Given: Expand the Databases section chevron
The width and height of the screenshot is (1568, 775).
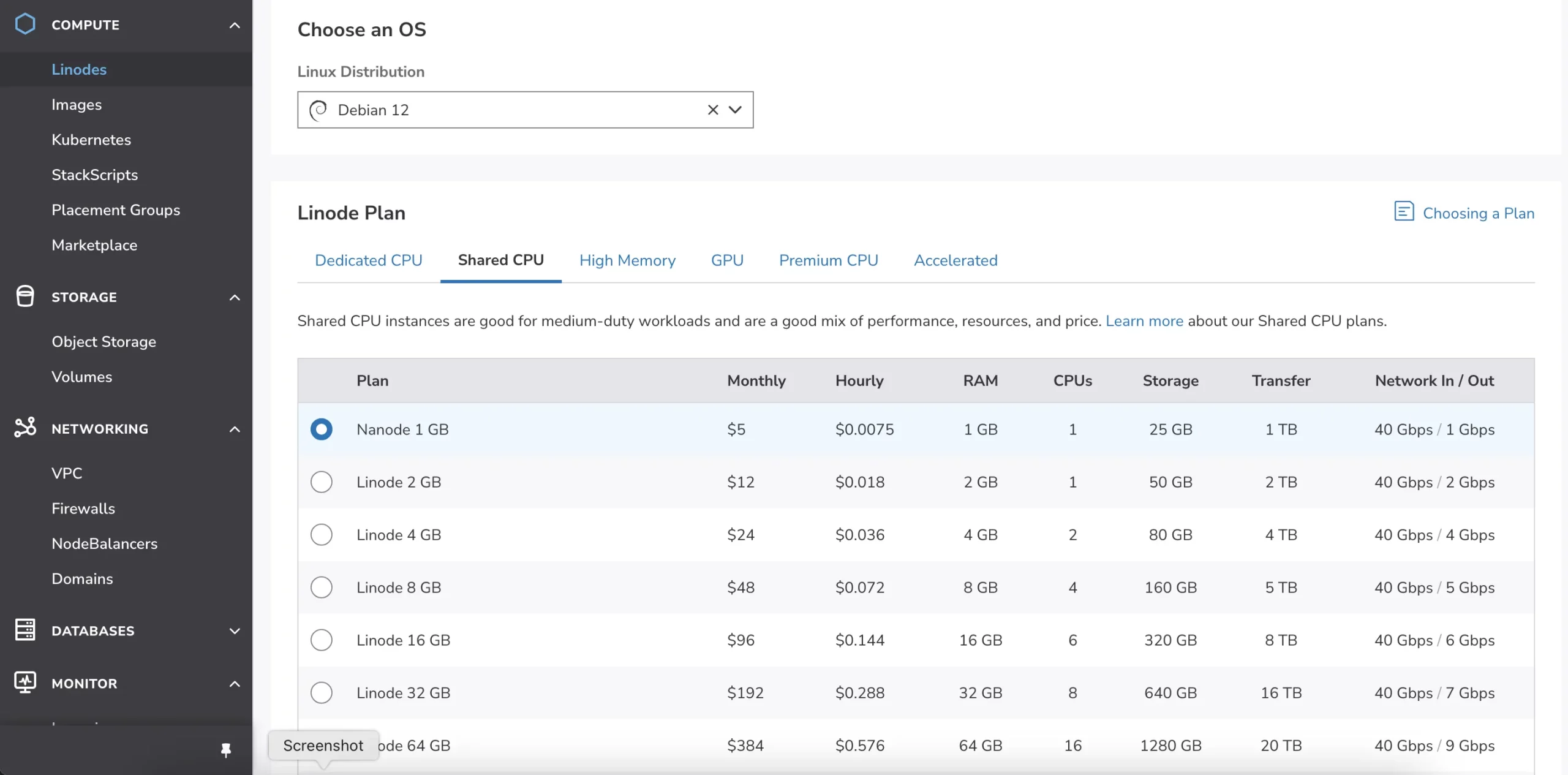Looking at the screenshot, I should 235,631.
